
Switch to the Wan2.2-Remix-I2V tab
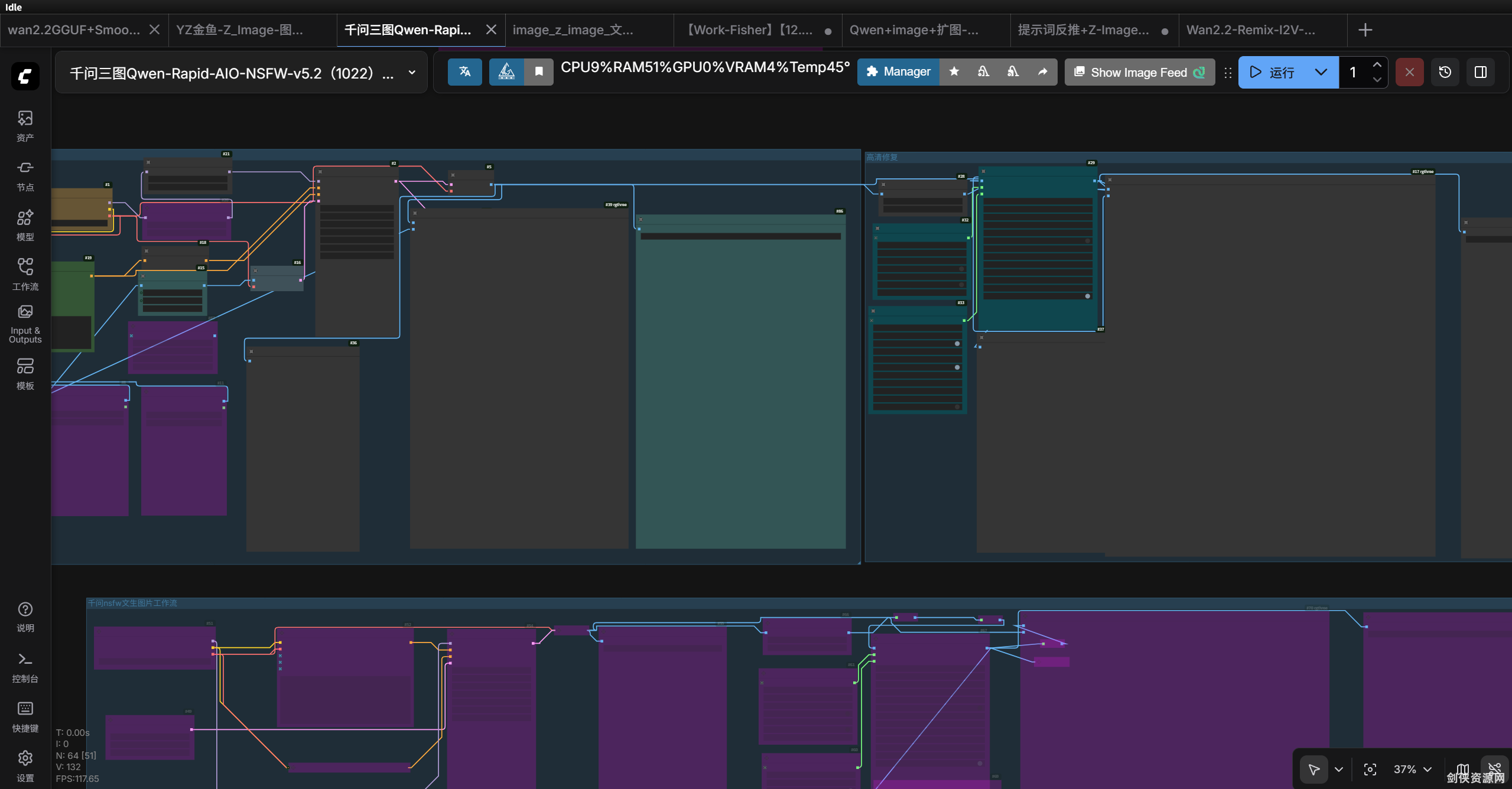click(1251, 30)
